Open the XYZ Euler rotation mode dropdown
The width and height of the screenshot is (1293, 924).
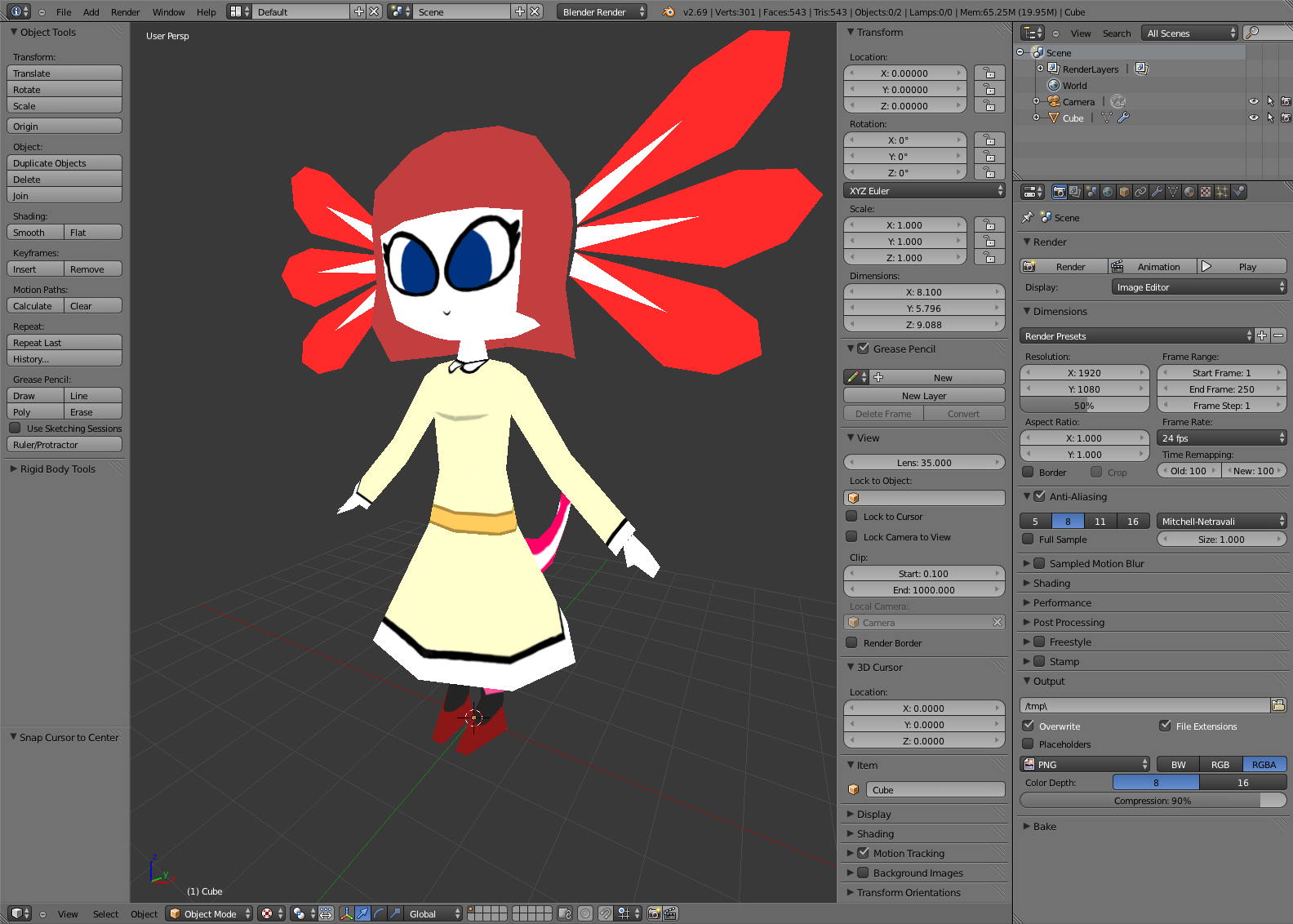925,191
